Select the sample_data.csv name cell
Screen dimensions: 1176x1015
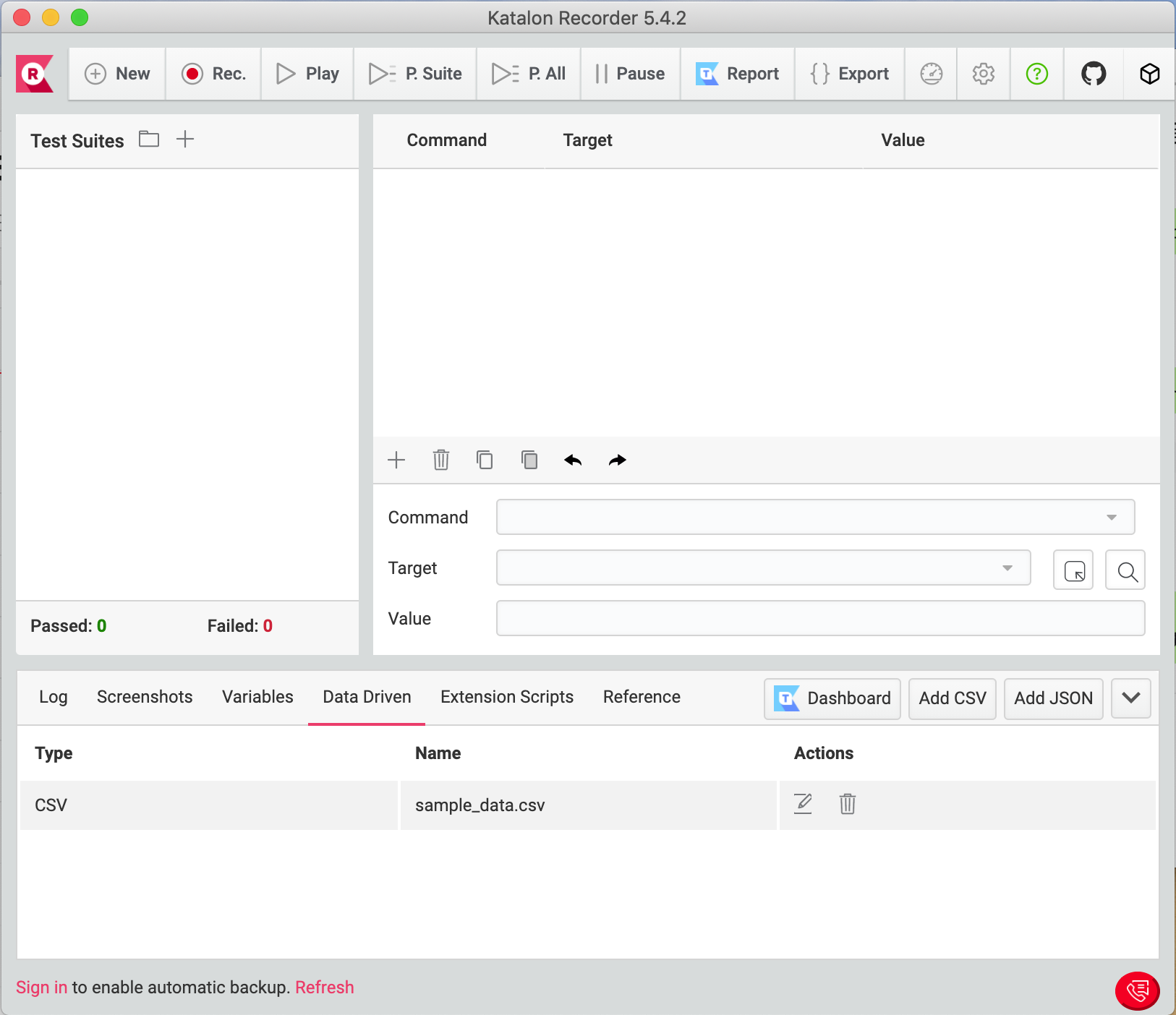pyautogui.click(x=589, y=805)
